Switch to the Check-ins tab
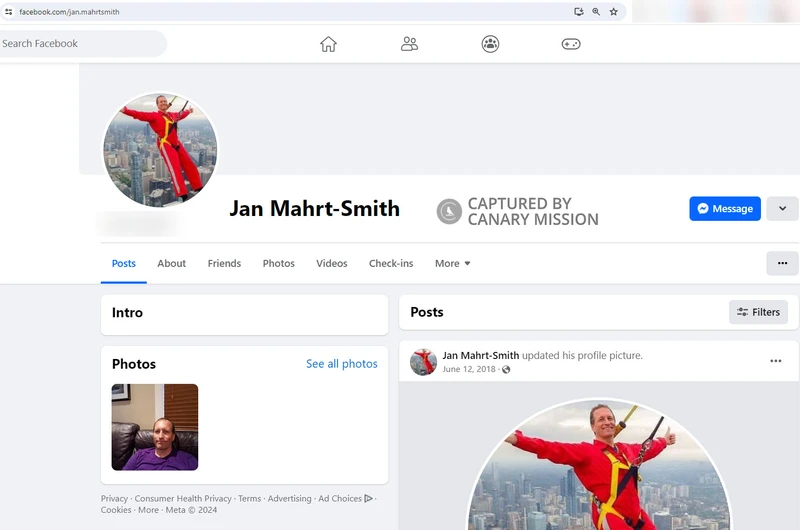 pyautogui.click(x=391, y=263)
